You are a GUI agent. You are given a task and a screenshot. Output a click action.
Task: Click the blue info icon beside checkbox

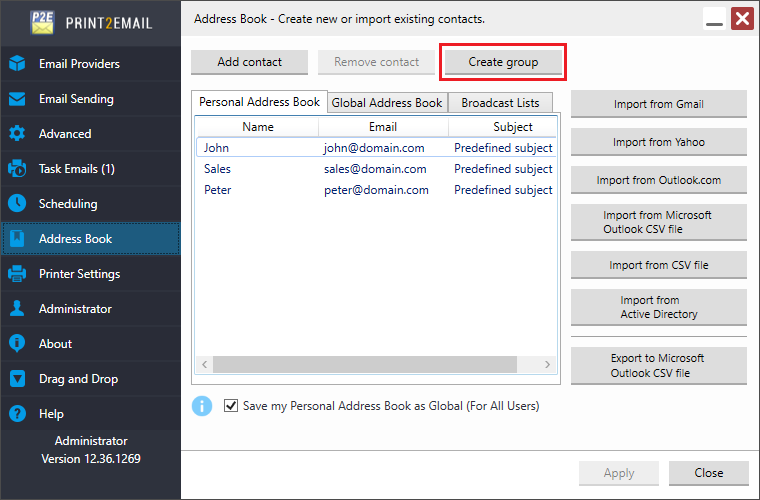pos(202,406)
